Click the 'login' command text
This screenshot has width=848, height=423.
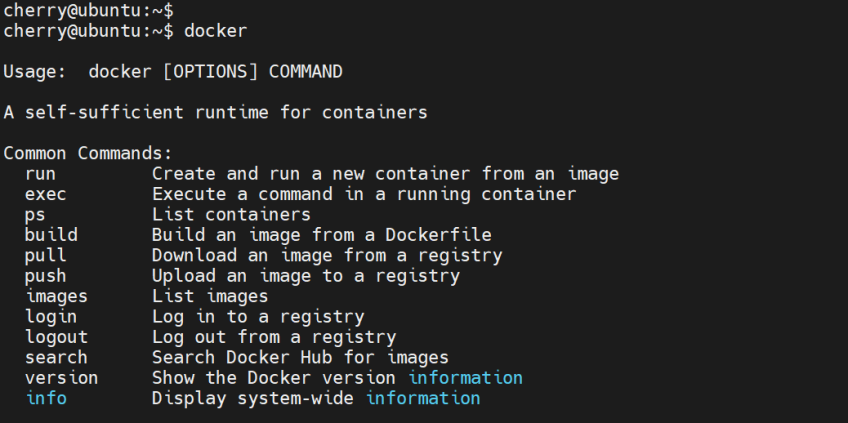point(51,317)
